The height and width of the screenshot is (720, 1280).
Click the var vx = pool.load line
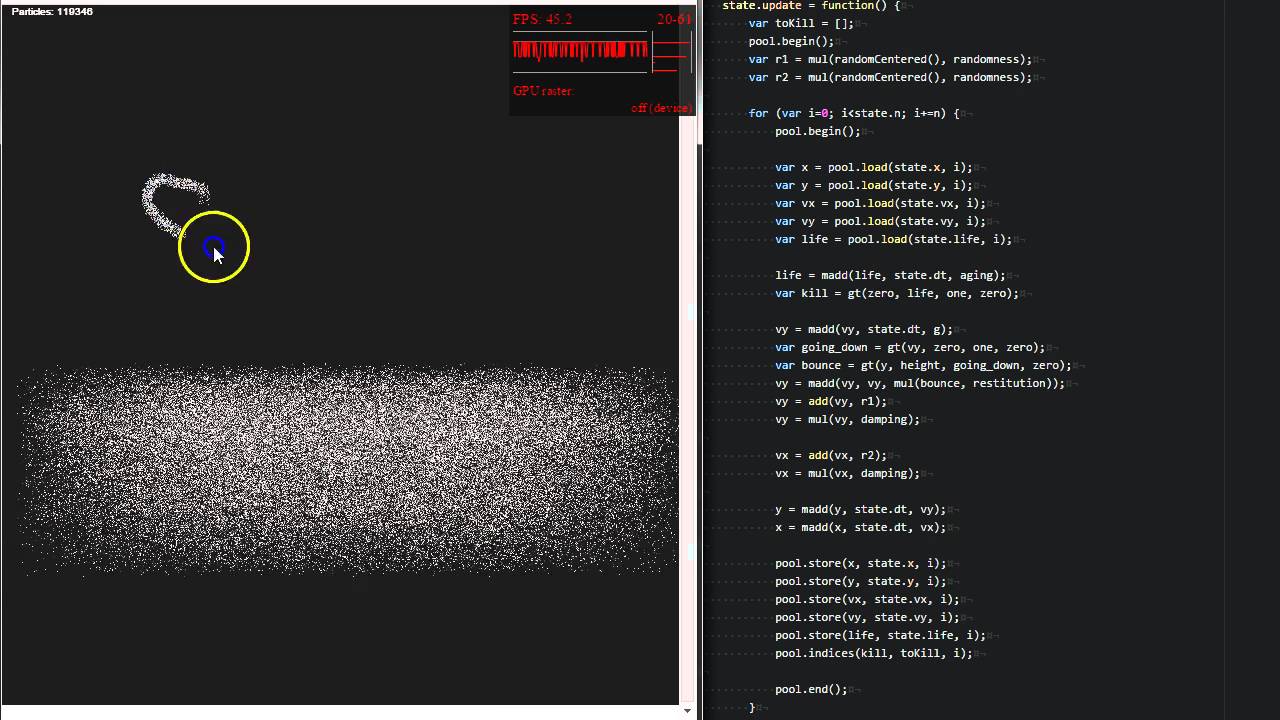pyautogui.click(x=880, y=203)
